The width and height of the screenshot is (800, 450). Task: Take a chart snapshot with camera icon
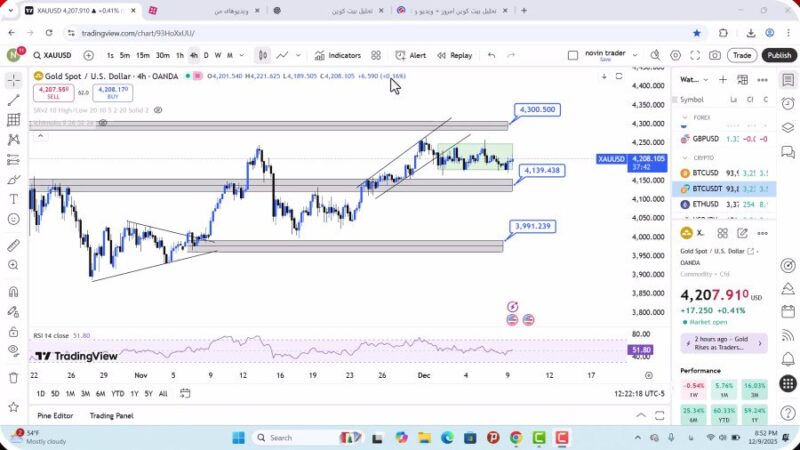pyautogui.click(x=715, y=56)
